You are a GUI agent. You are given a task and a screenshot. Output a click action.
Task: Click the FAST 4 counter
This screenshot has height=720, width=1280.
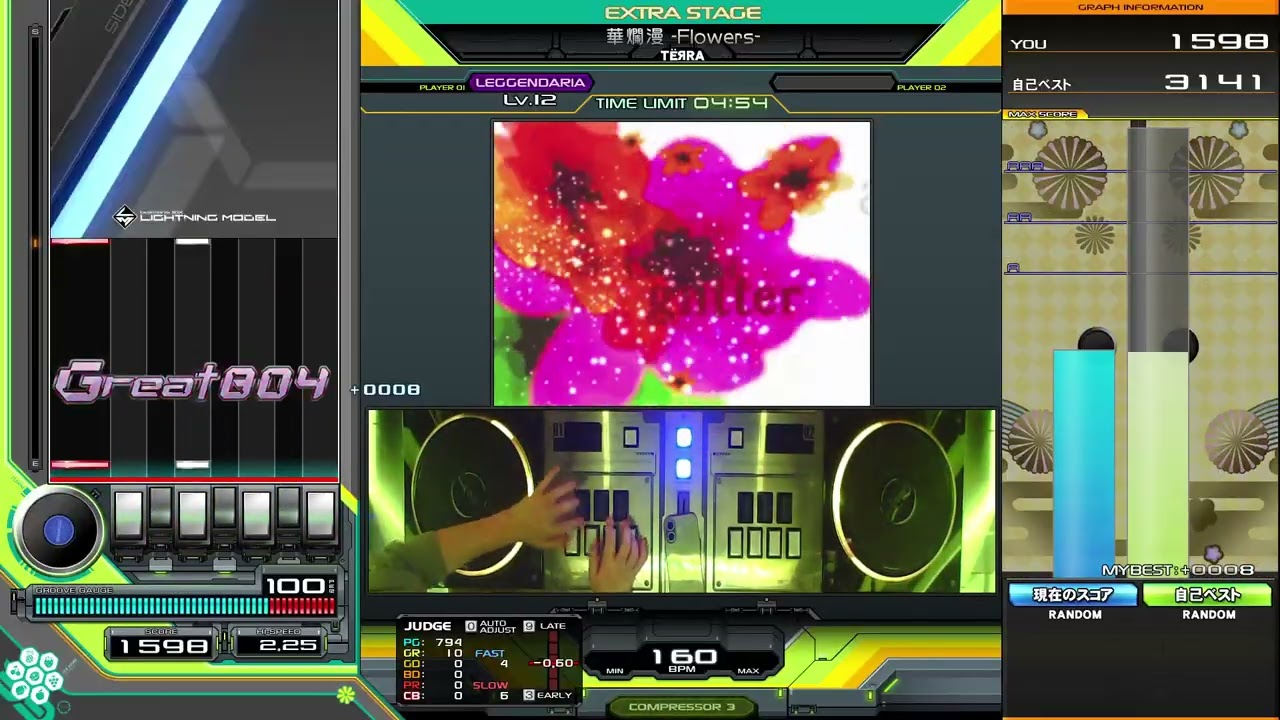[x=491, y=658]
